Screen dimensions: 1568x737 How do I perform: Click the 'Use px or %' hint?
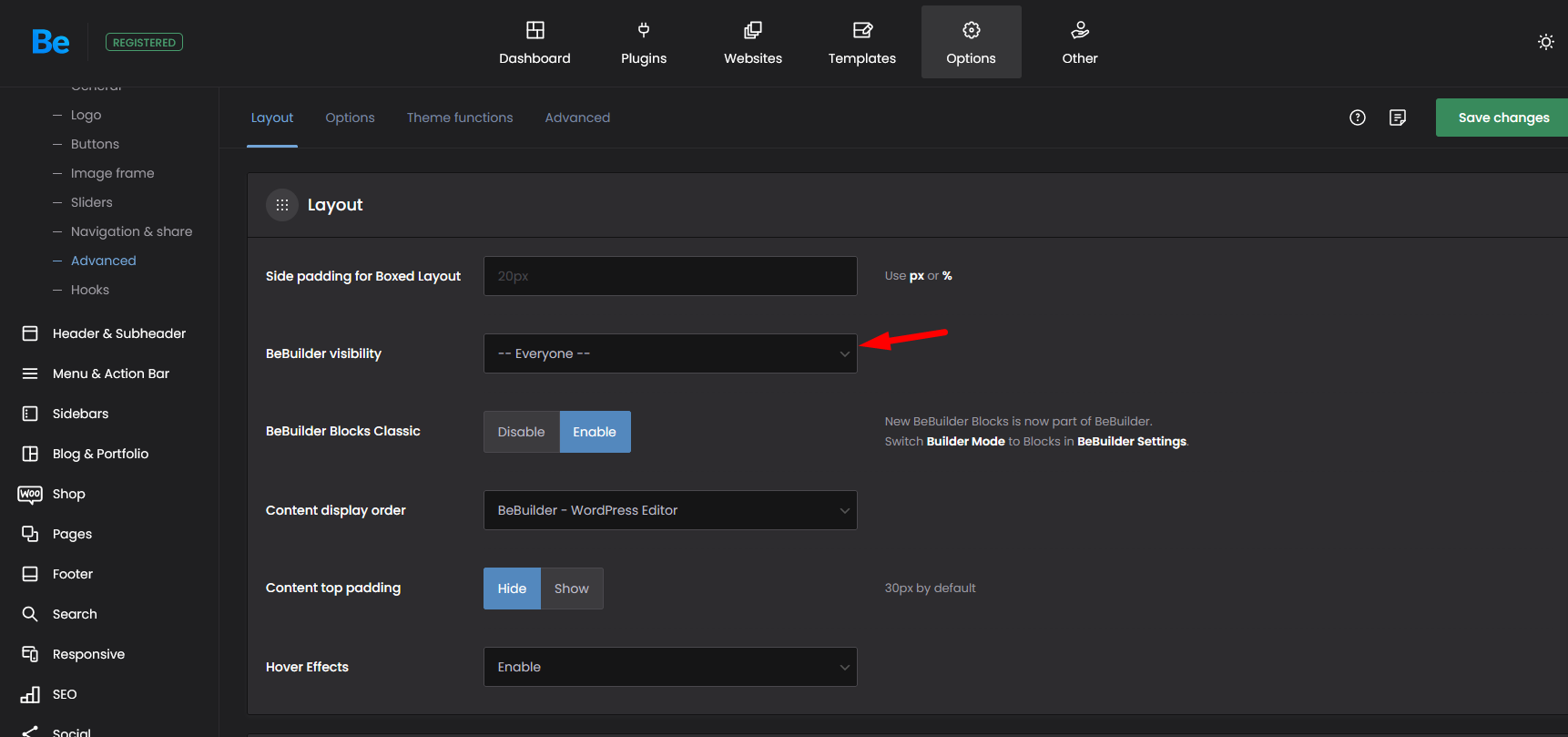918,275
